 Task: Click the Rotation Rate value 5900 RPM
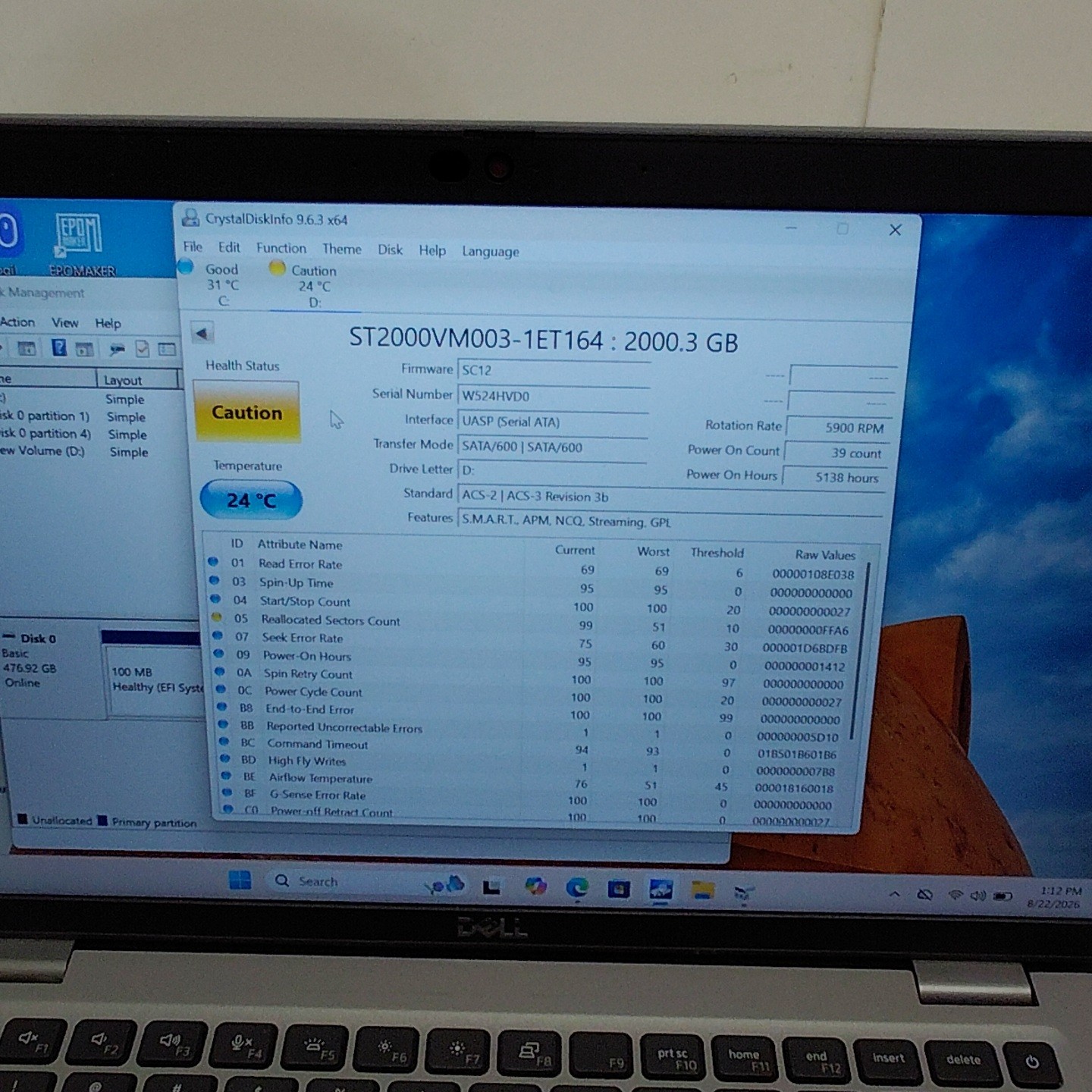[839, 428]
